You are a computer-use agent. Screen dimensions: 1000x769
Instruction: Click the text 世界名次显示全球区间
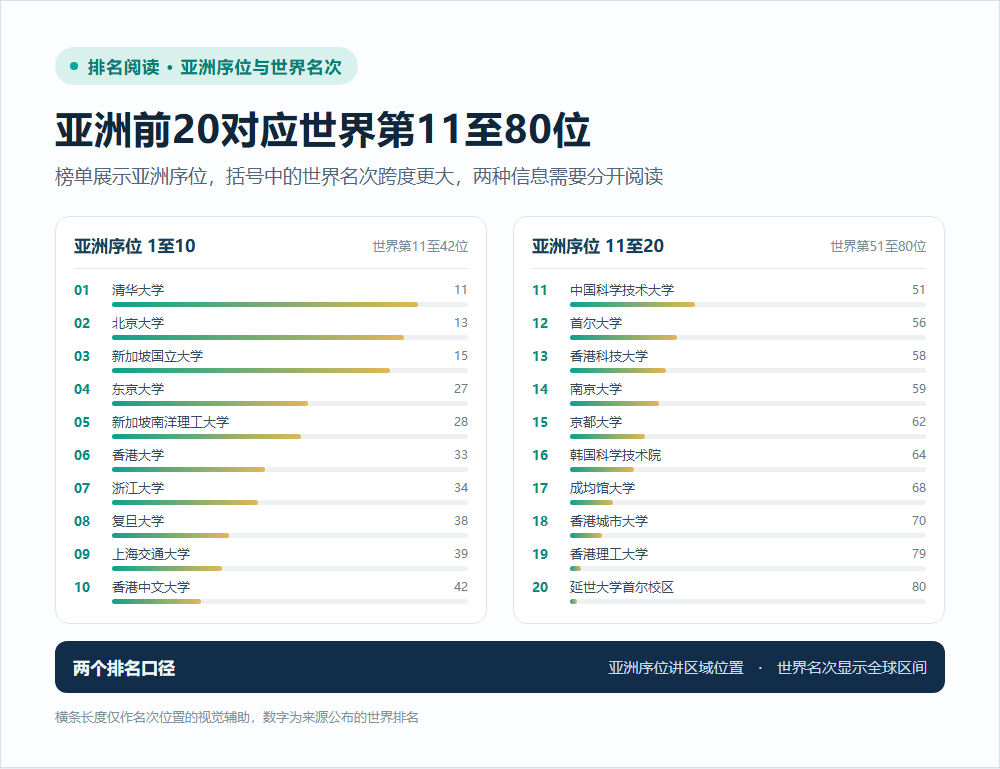point(851,668)
